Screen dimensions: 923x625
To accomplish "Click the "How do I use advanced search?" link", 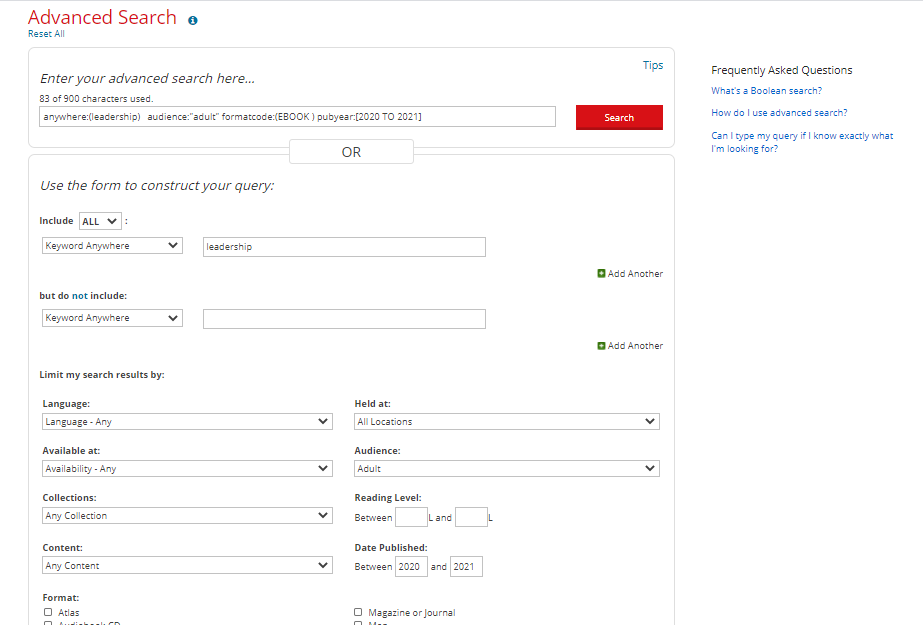I will (779, 113).
